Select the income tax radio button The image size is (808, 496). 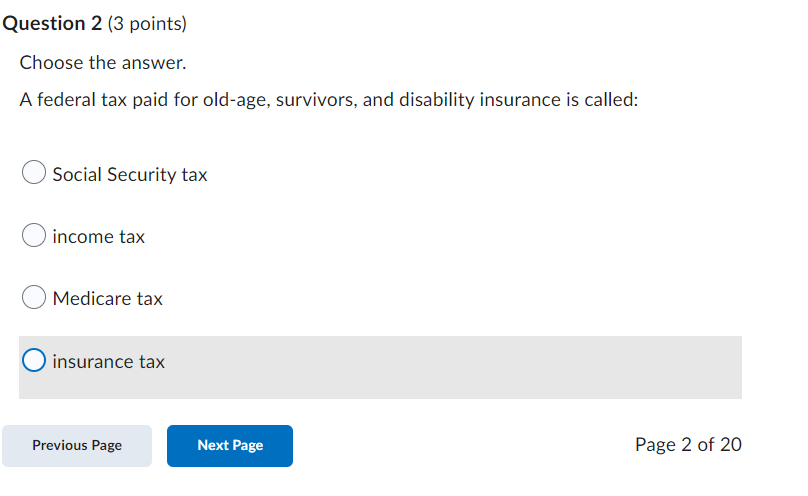(34, 237)
